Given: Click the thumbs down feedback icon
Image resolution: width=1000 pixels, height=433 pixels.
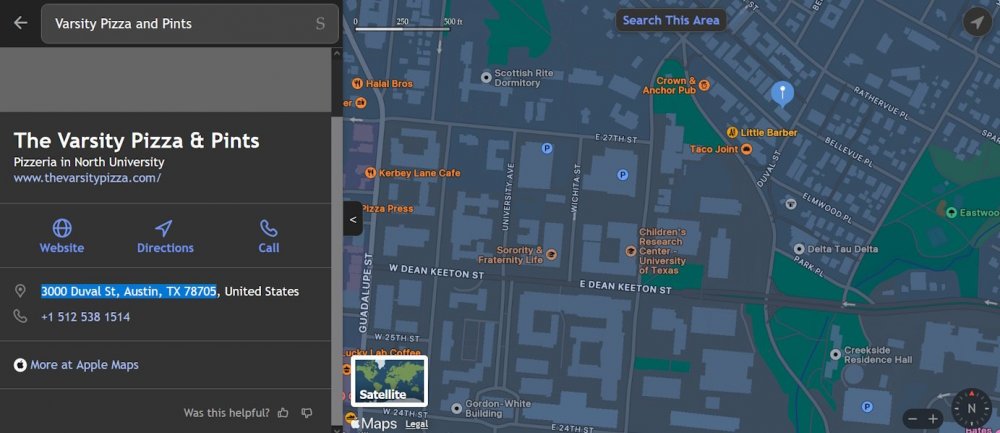Looking at the screenshot, I should pos(307,413).
